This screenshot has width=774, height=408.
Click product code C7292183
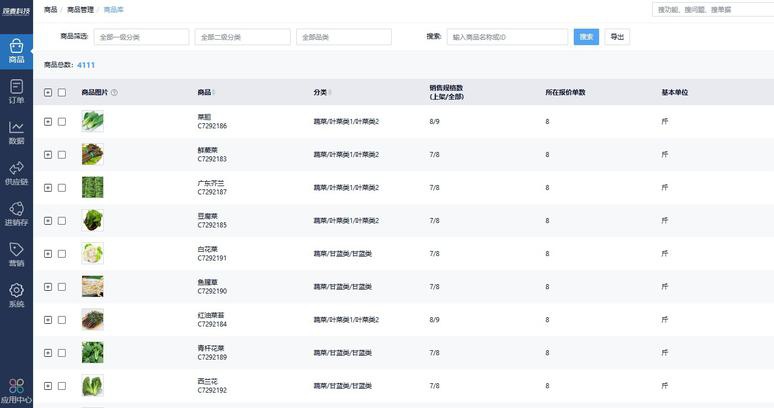[212, 159]
